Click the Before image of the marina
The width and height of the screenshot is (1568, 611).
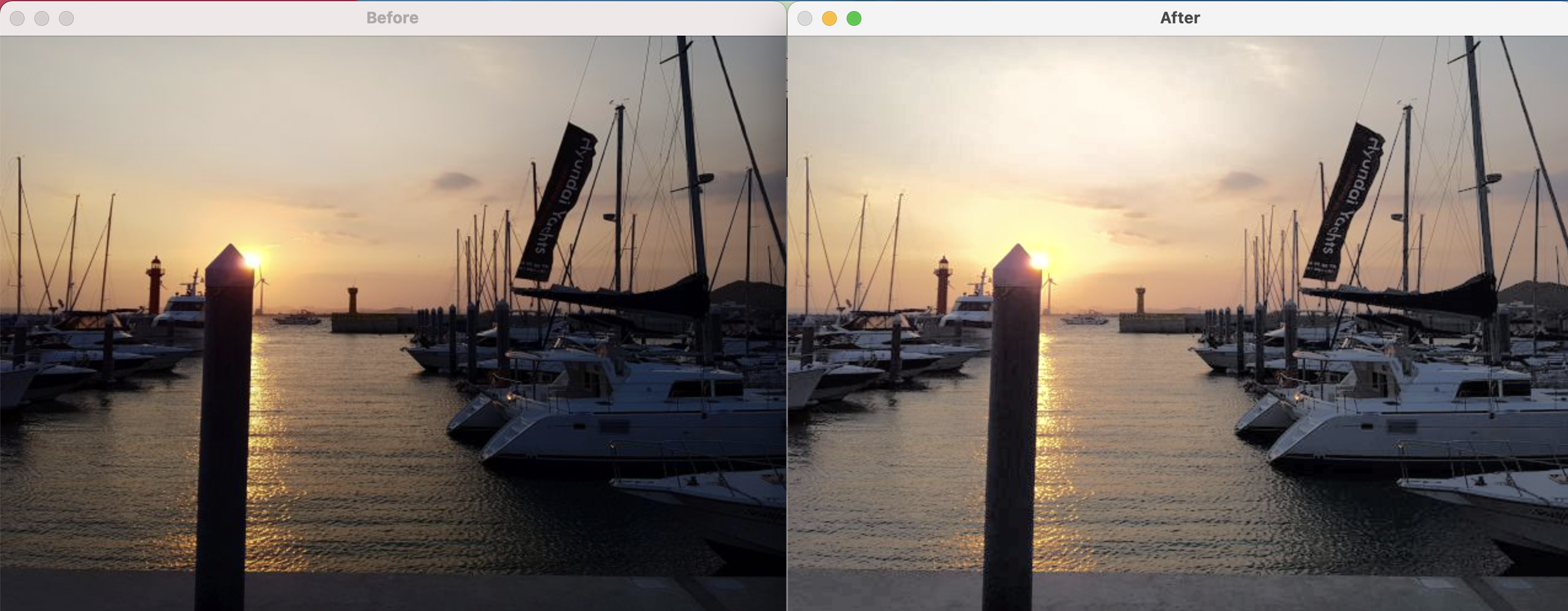(393, 323)
